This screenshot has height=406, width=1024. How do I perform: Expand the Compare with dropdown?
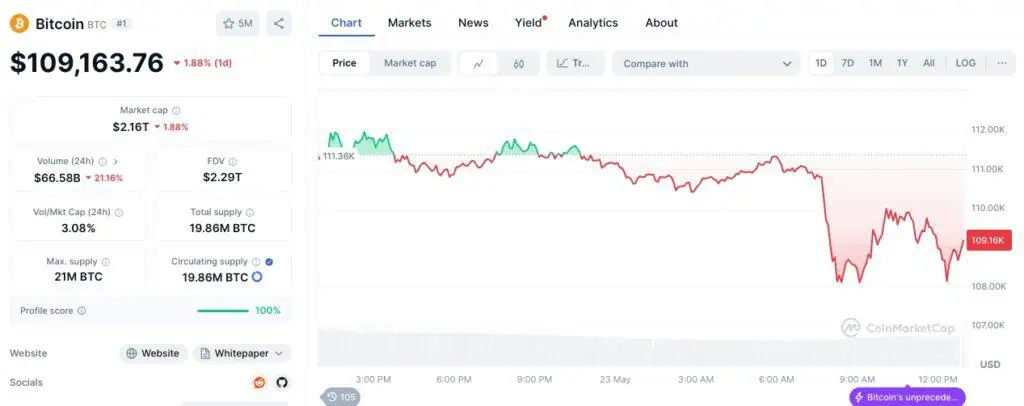[707, 63]
